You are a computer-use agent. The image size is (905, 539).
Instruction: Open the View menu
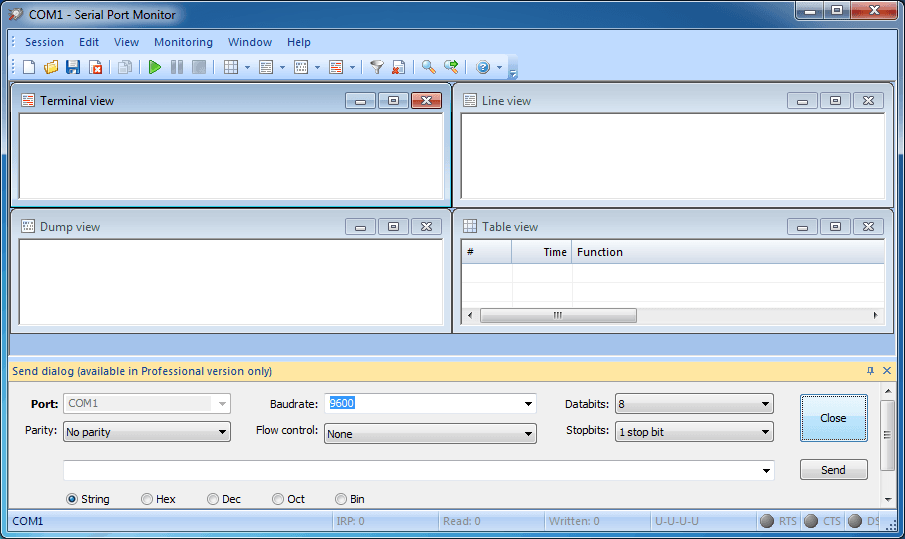[x=126, y=42]
